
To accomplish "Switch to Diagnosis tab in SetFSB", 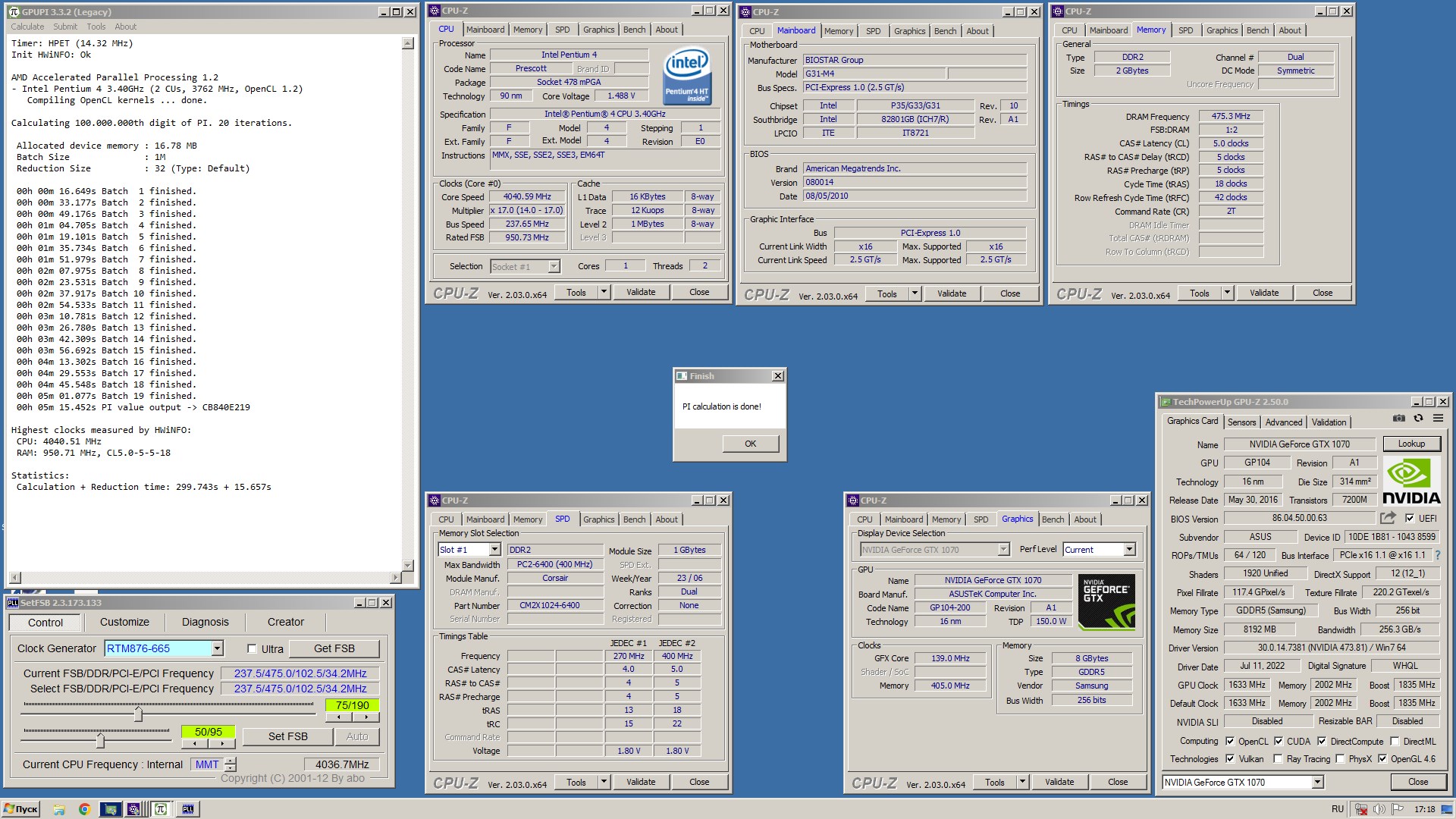I will pyautogui.click(x=205, y=622).
